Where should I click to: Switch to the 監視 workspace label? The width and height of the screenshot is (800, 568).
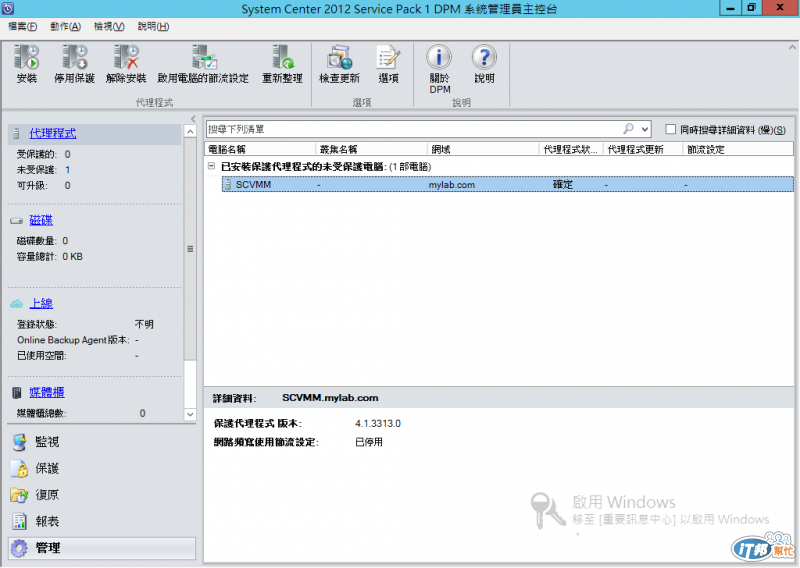(47, 442)
